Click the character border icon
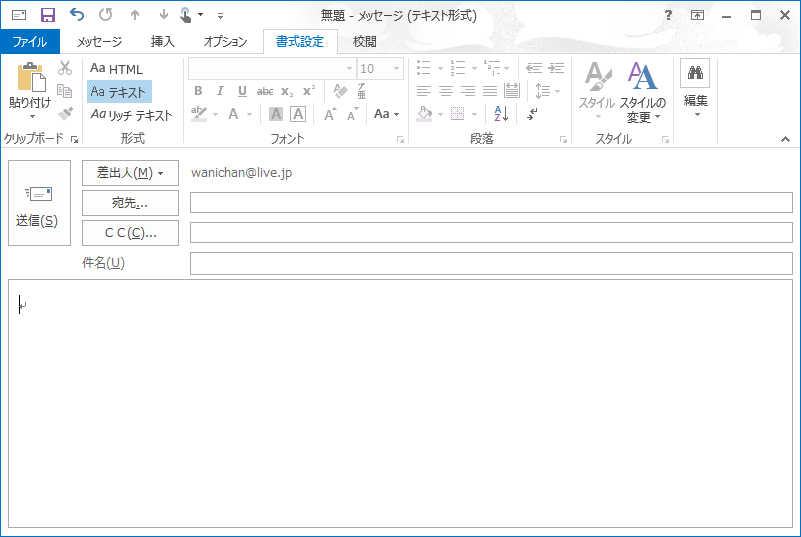 tap(298, 113)
